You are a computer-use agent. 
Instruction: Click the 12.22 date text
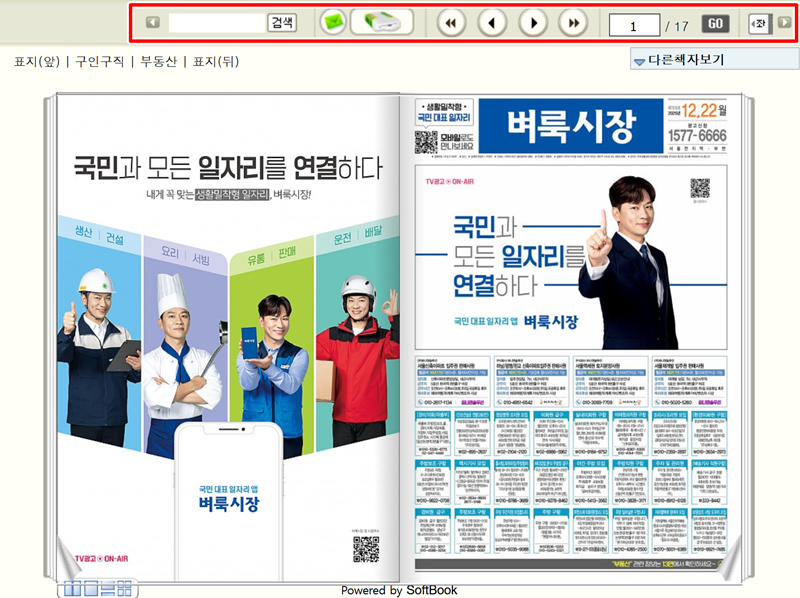click(699, 110)
